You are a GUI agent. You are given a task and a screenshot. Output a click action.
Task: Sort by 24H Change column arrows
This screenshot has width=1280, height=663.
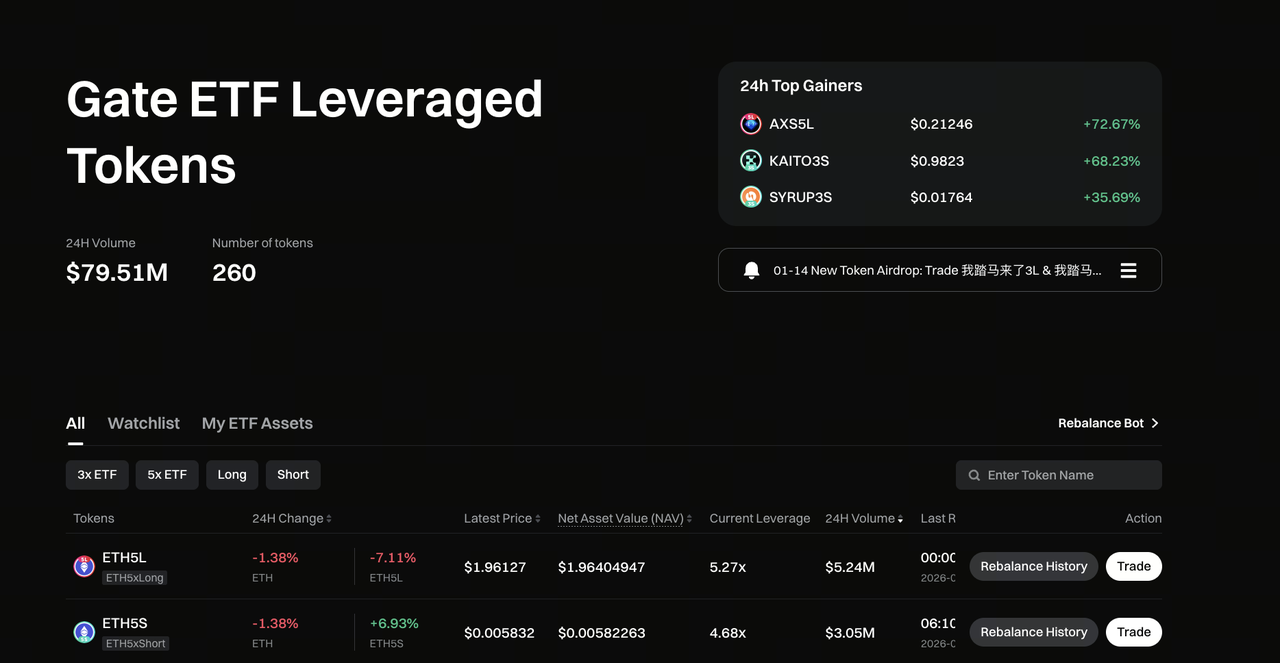pyautogui.click(x=329, y=519)
